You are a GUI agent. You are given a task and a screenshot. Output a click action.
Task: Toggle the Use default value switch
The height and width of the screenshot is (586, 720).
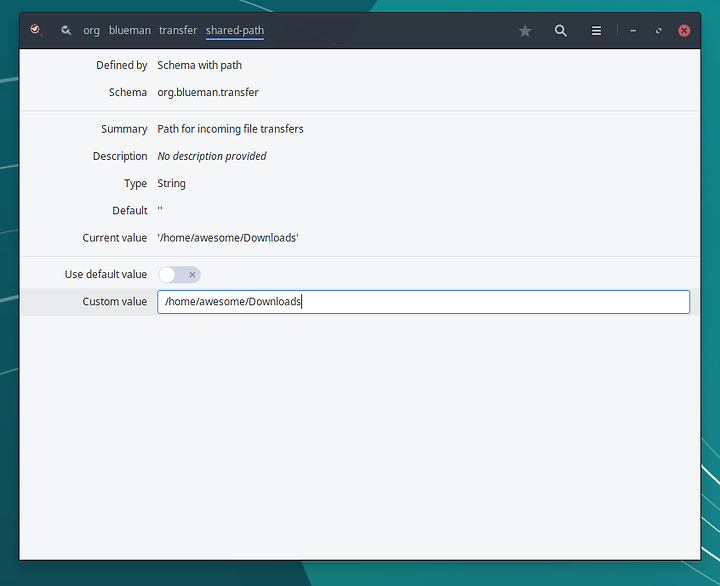coord(179,275)
